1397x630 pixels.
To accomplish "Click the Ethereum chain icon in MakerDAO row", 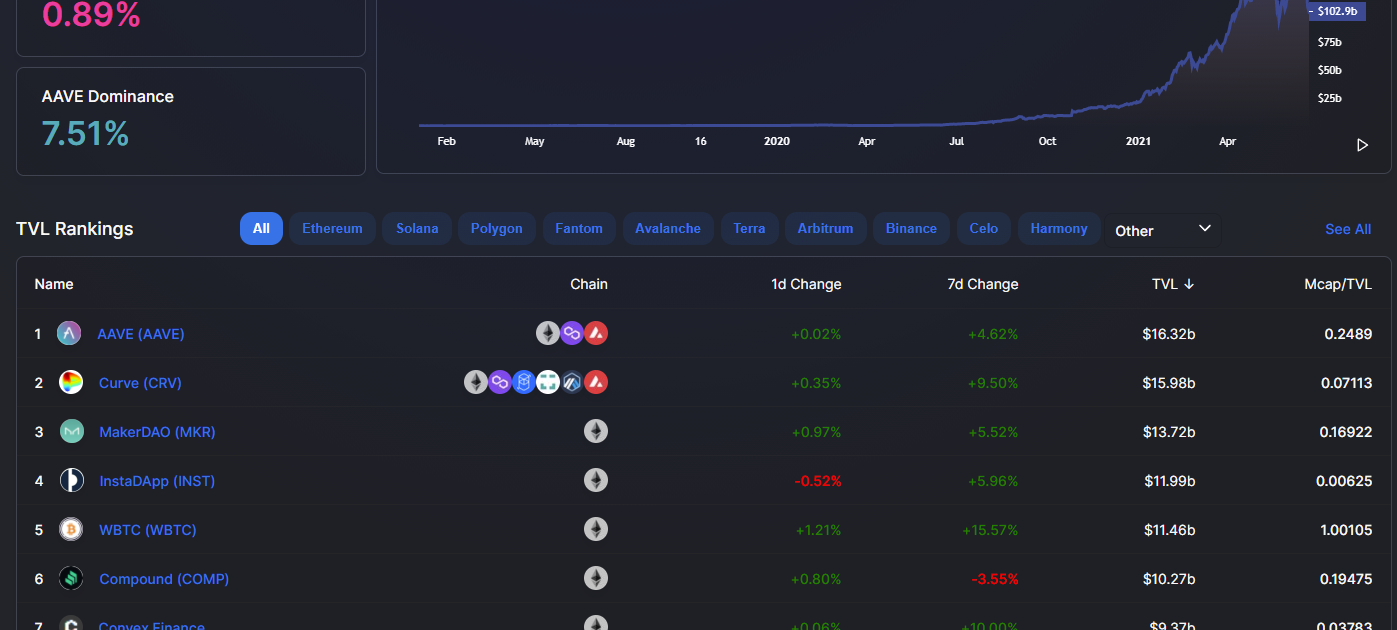I will point(596,432).
